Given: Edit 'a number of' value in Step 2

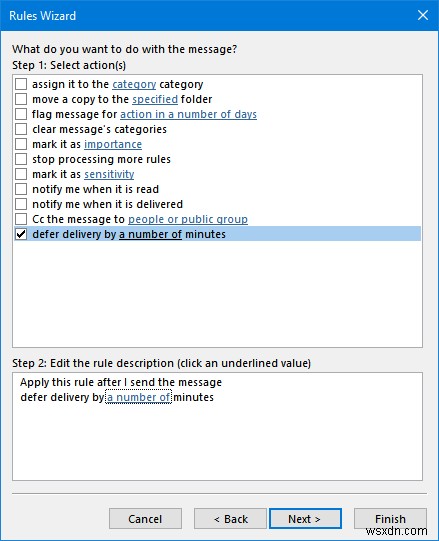Looking at the screenshot, I should pyautogui.click(x=138, y=397).
